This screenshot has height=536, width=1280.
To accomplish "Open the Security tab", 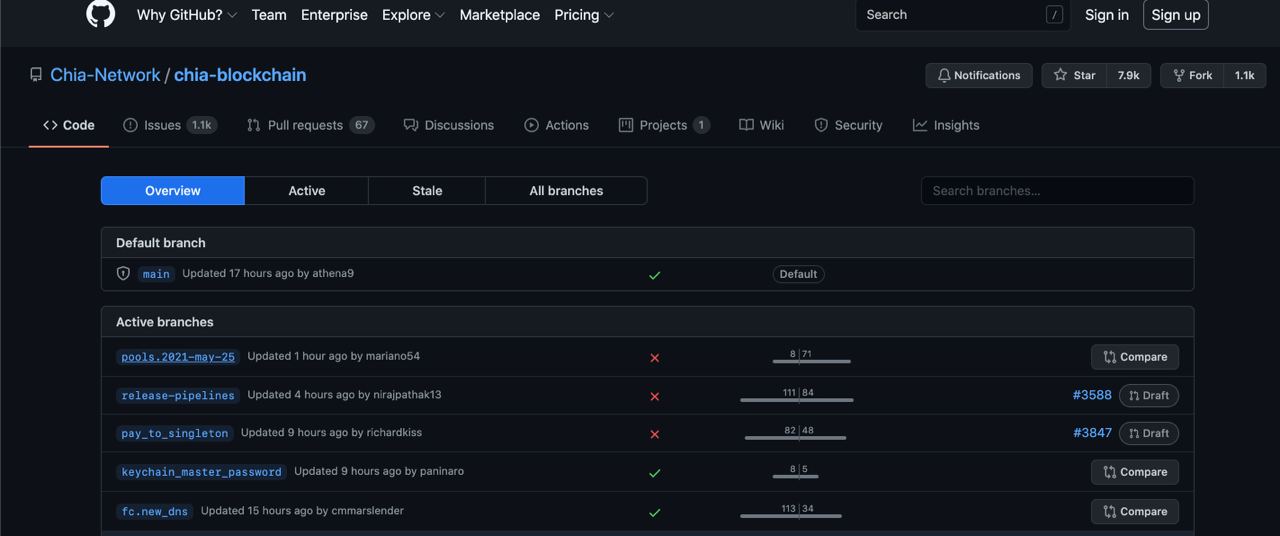I will [849, 125].
